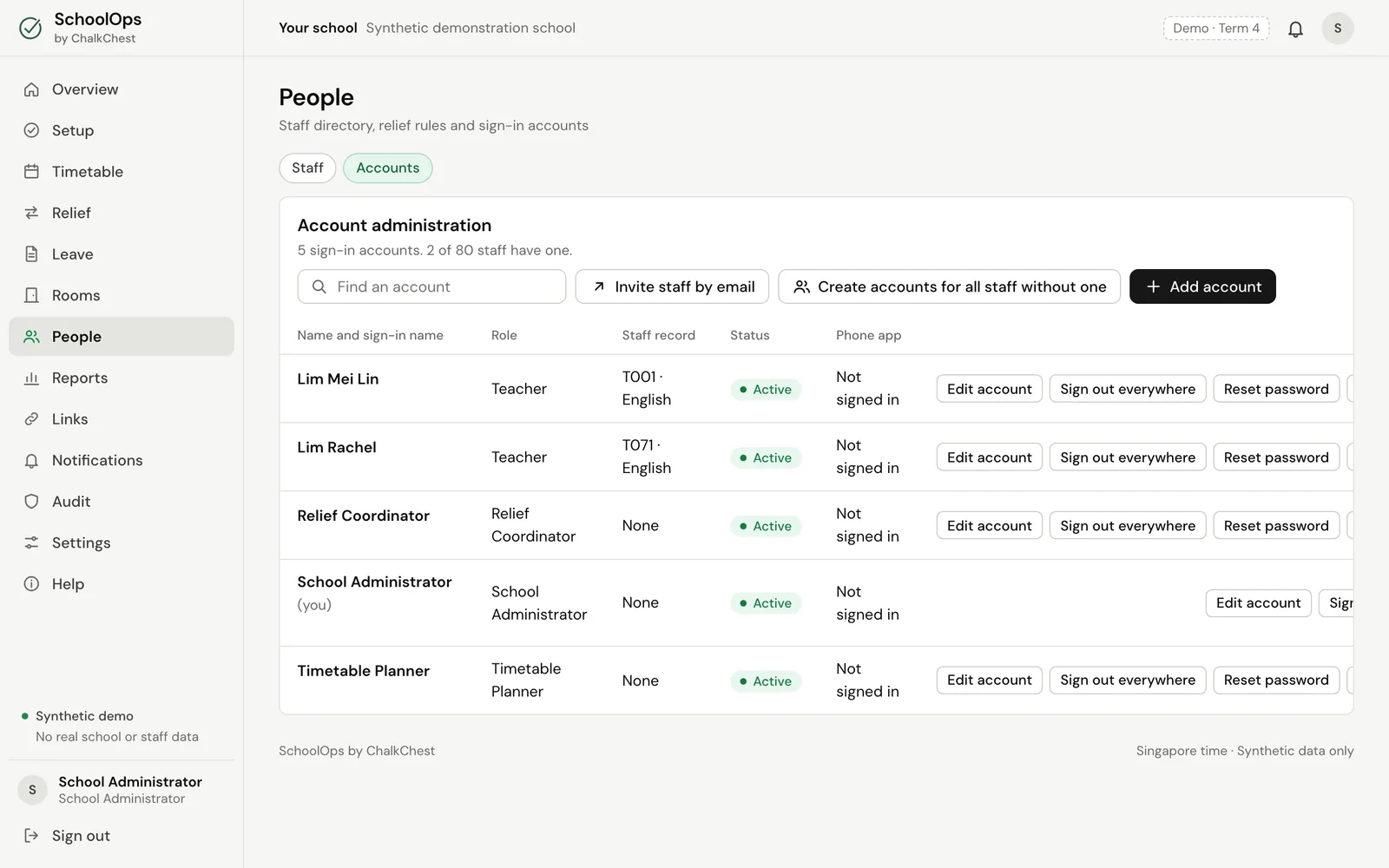Go to the Overview menu item

pyautogui.click(x=122, y=89)
